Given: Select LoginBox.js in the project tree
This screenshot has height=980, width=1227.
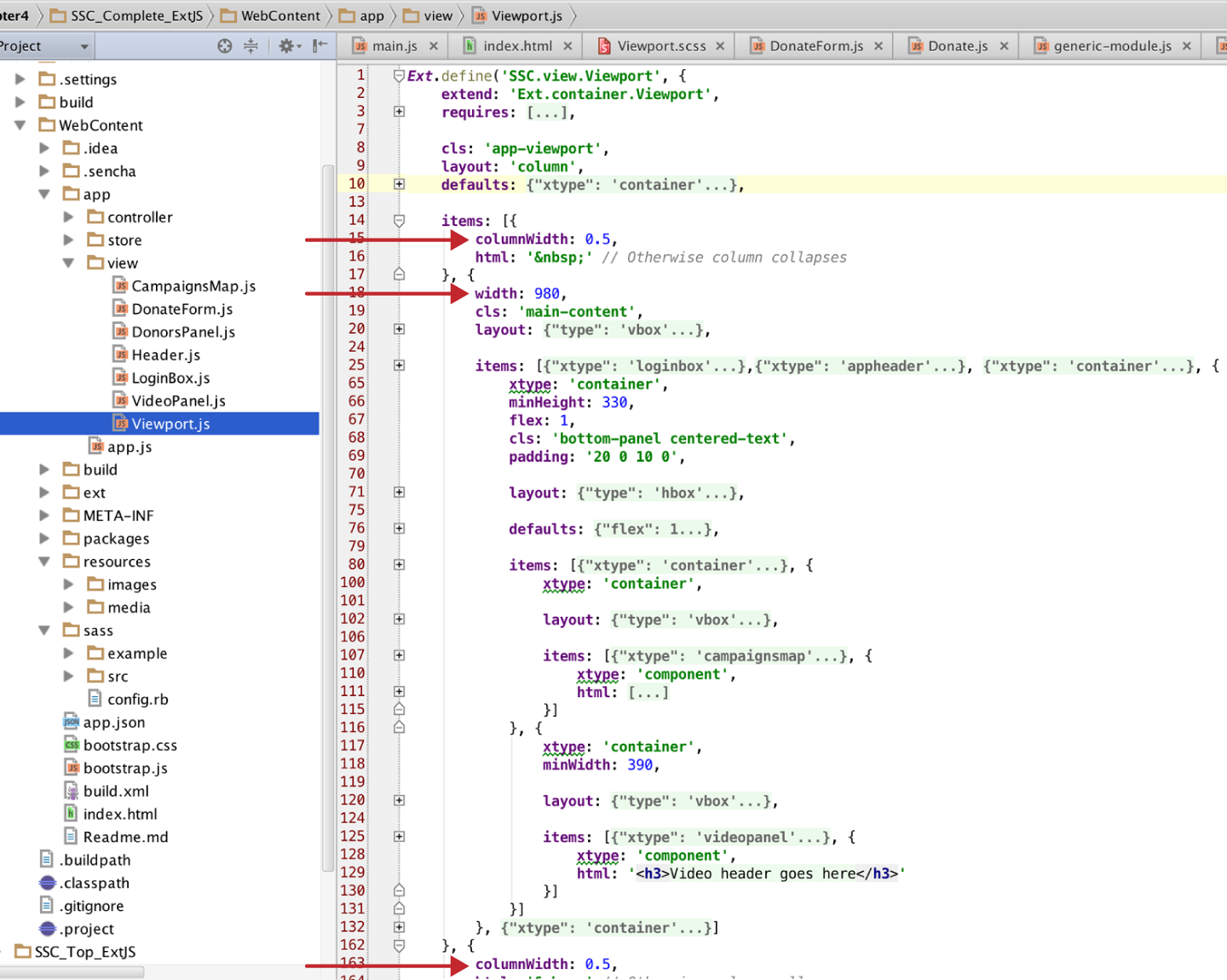Looking at the screenshot, I should click(170, 378).
